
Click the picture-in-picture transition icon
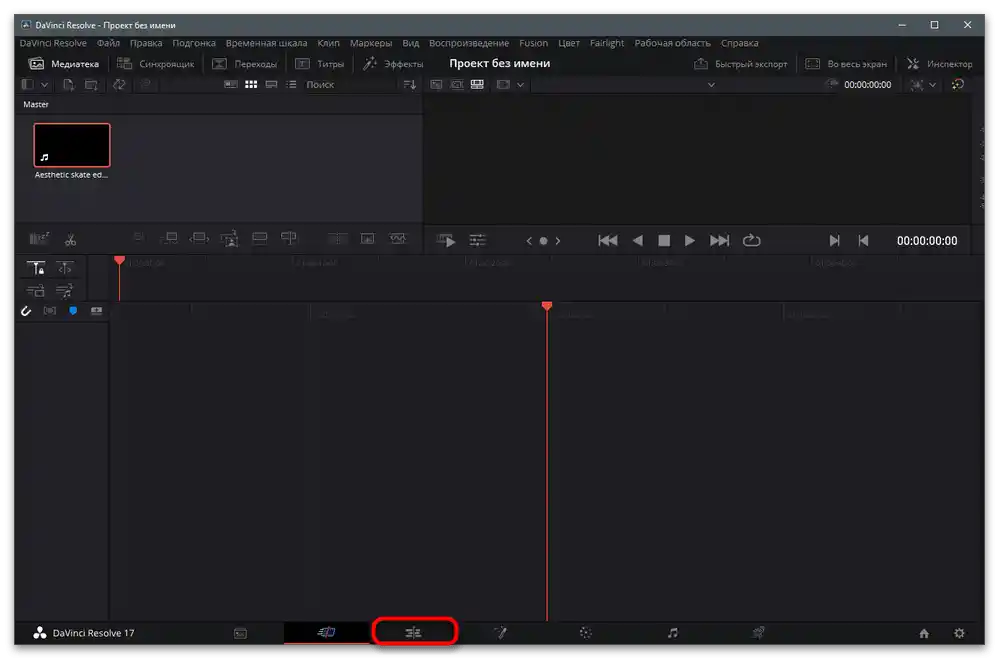(x=368, y=238)
